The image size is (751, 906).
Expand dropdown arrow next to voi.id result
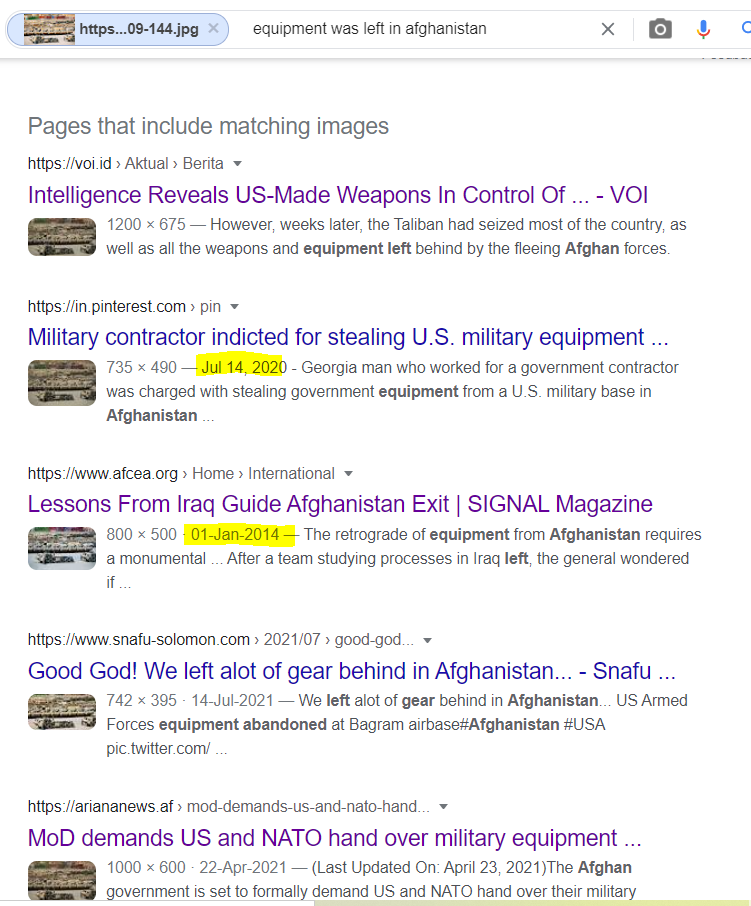tap(237, 164)
